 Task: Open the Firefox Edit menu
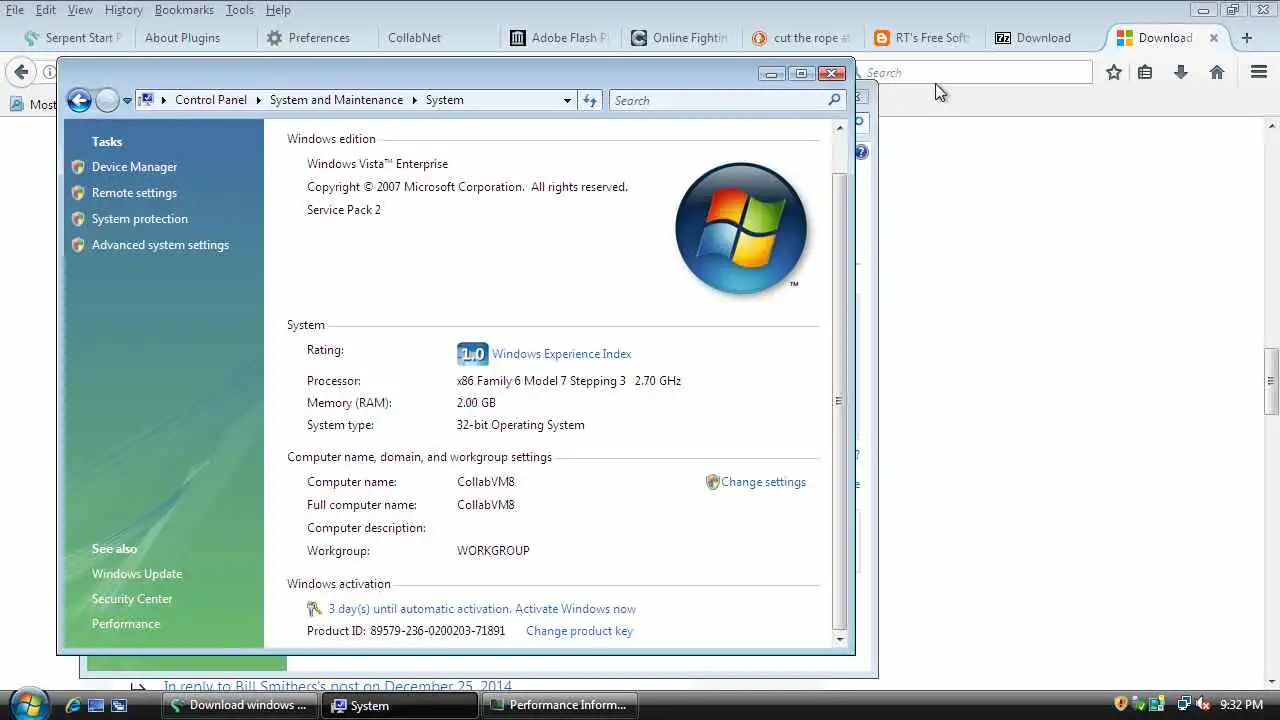[46, 10]
